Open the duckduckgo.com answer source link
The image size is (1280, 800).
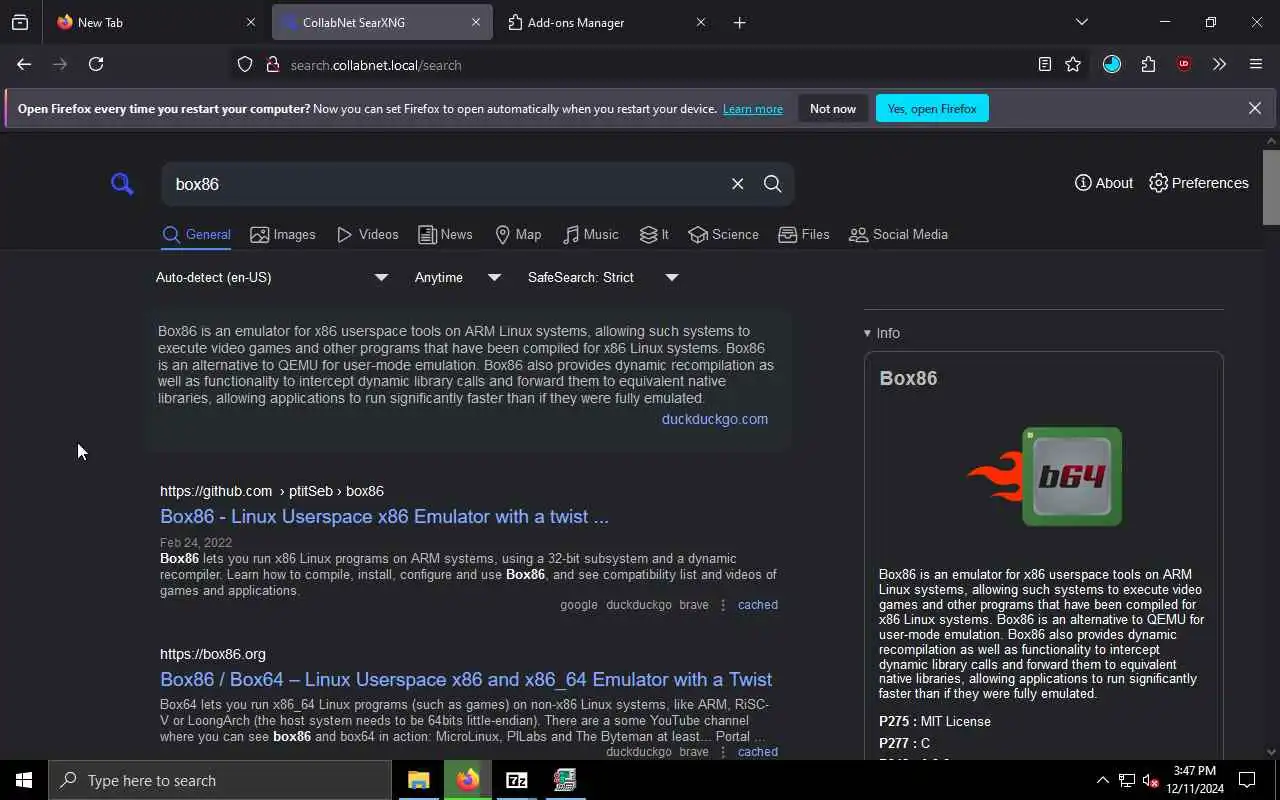[714, 419]
